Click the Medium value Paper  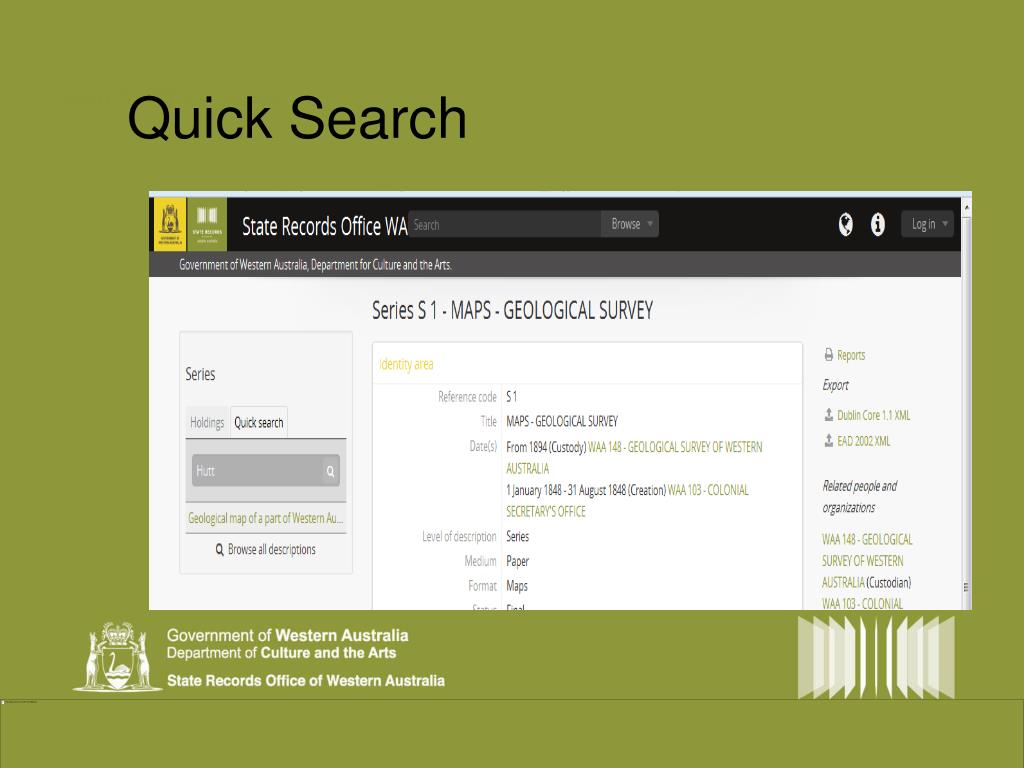point(517,561)
